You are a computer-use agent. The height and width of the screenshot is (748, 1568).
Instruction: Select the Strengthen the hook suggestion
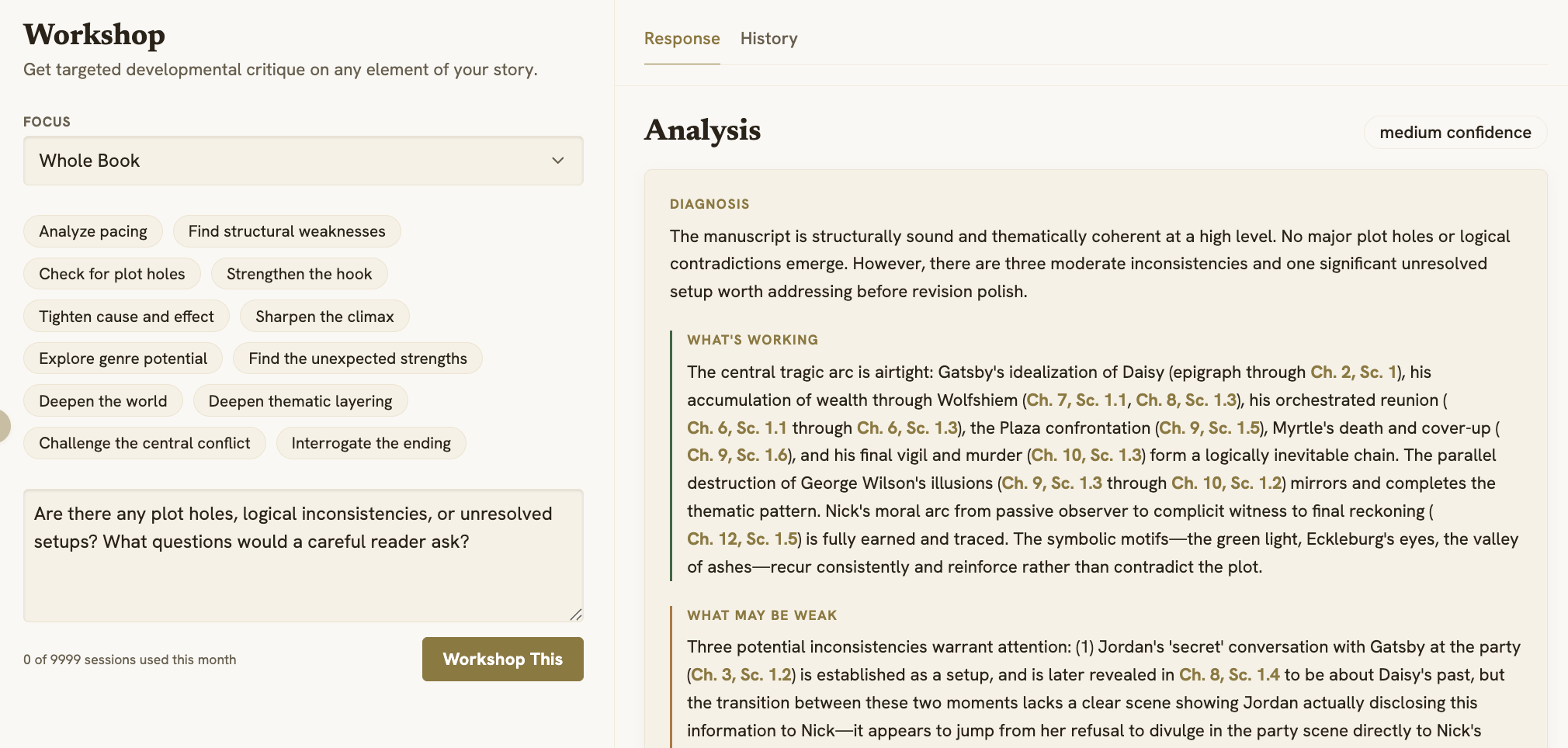point(300,274)
